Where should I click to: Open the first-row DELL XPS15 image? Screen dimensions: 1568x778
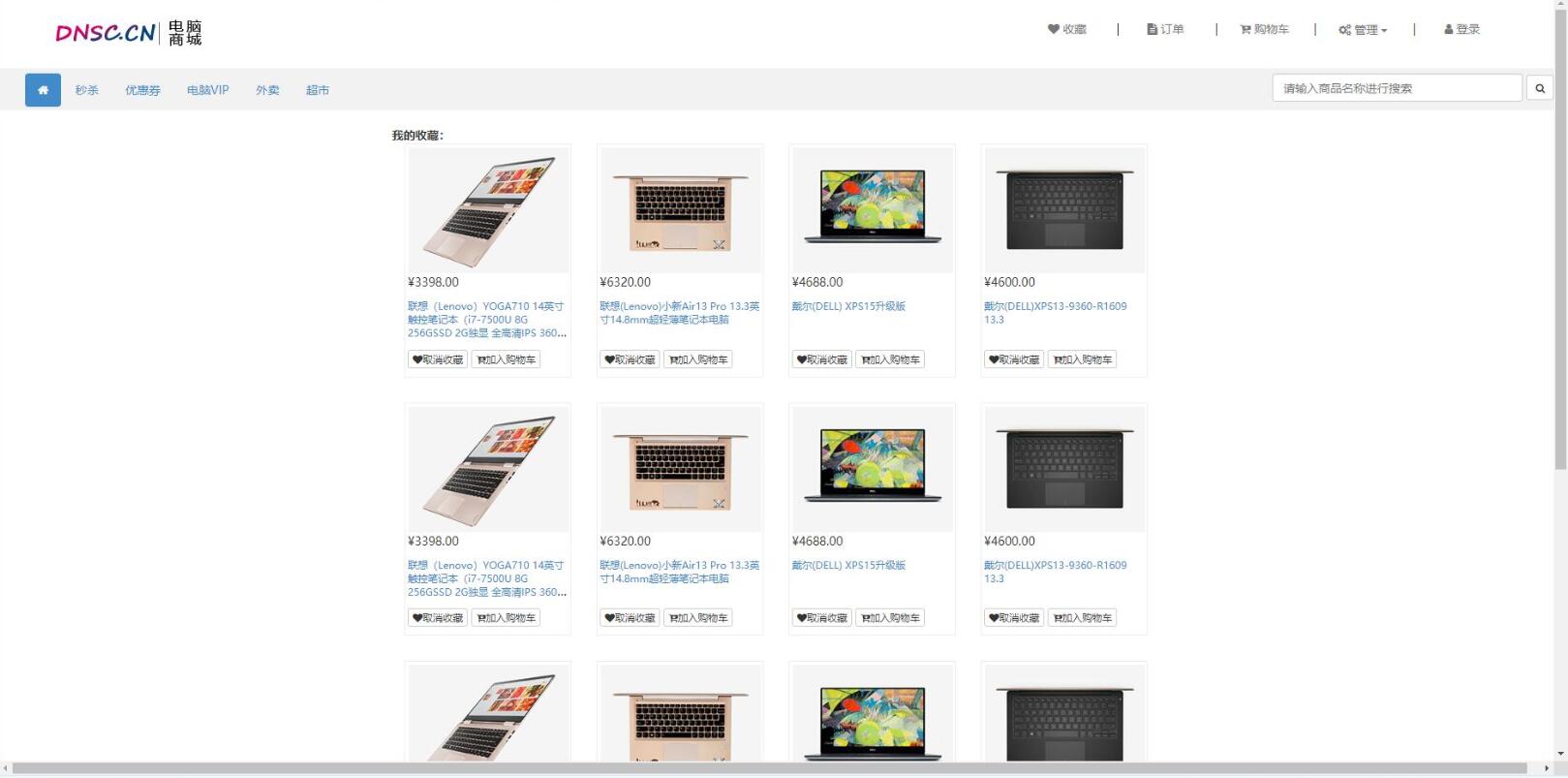873,209
